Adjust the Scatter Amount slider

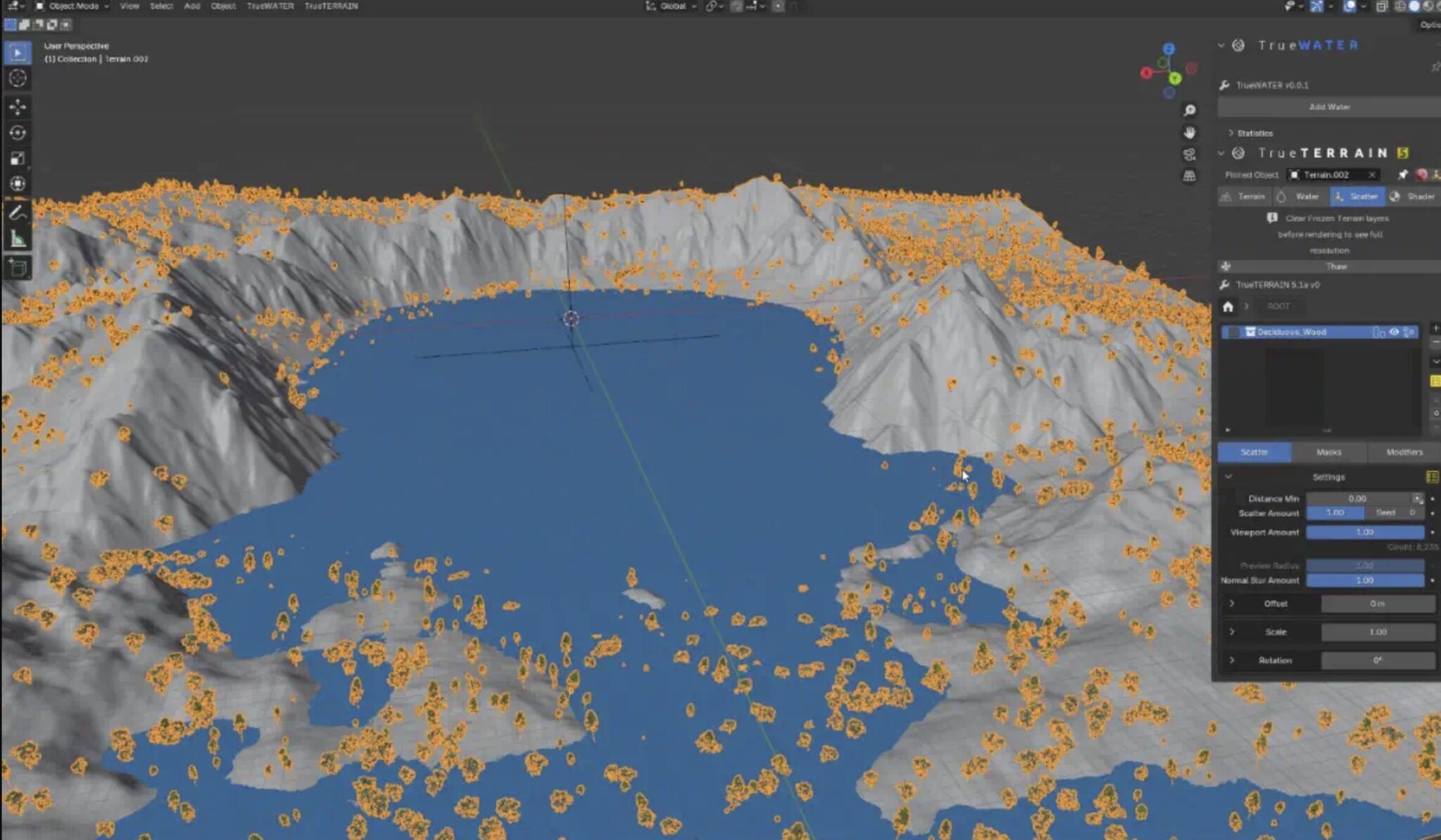[x=1335, y=513]
